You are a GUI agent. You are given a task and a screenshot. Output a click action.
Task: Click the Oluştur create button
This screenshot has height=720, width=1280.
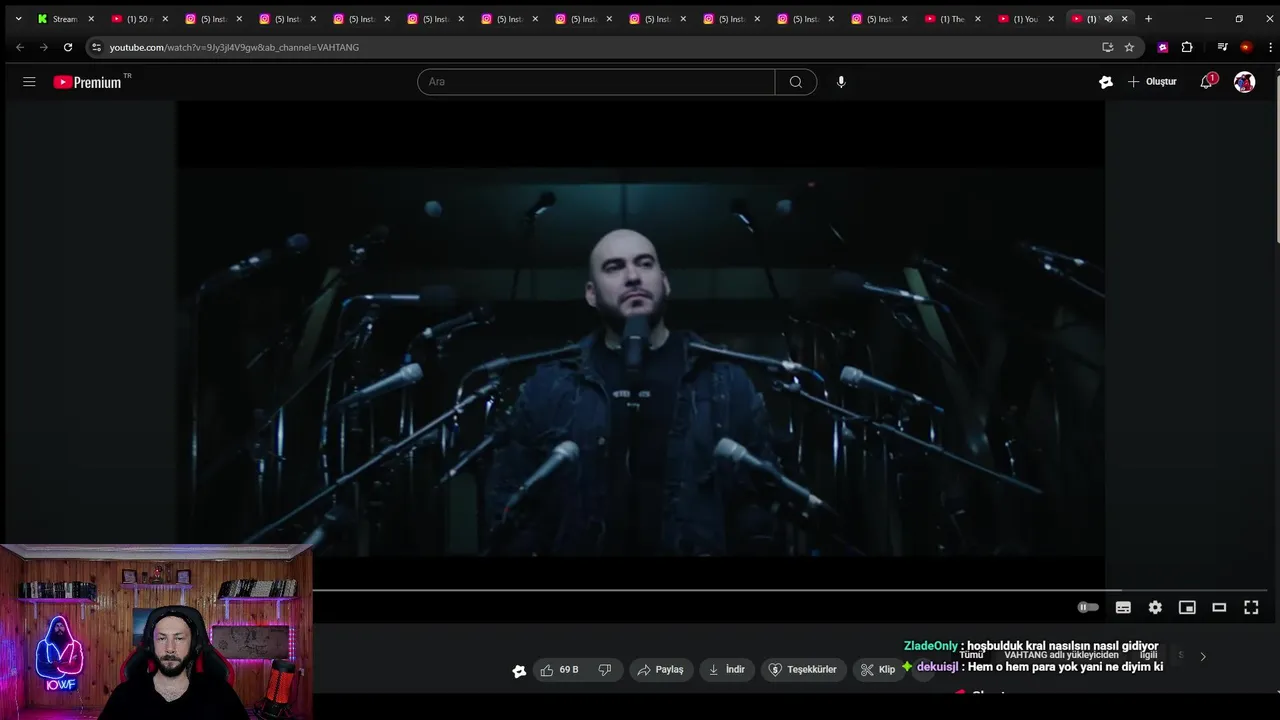point(1152,82)
